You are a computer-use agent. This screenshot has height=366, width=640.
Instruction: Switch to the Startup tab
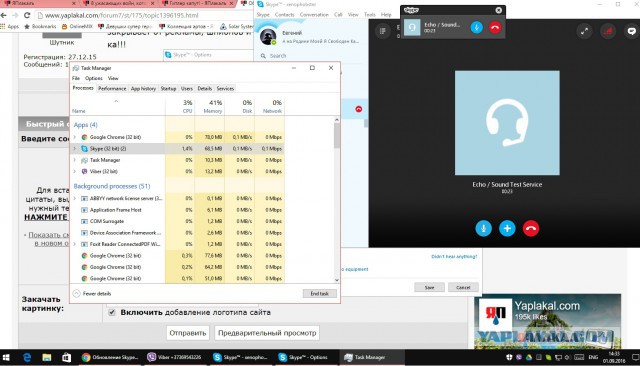tap(168, 89)
